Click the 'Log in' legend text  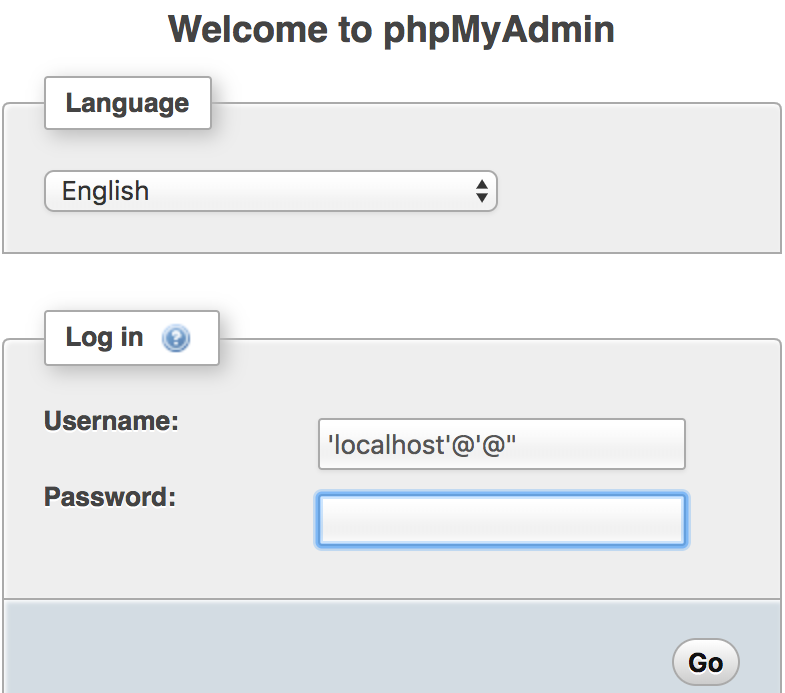click(105, 337)
